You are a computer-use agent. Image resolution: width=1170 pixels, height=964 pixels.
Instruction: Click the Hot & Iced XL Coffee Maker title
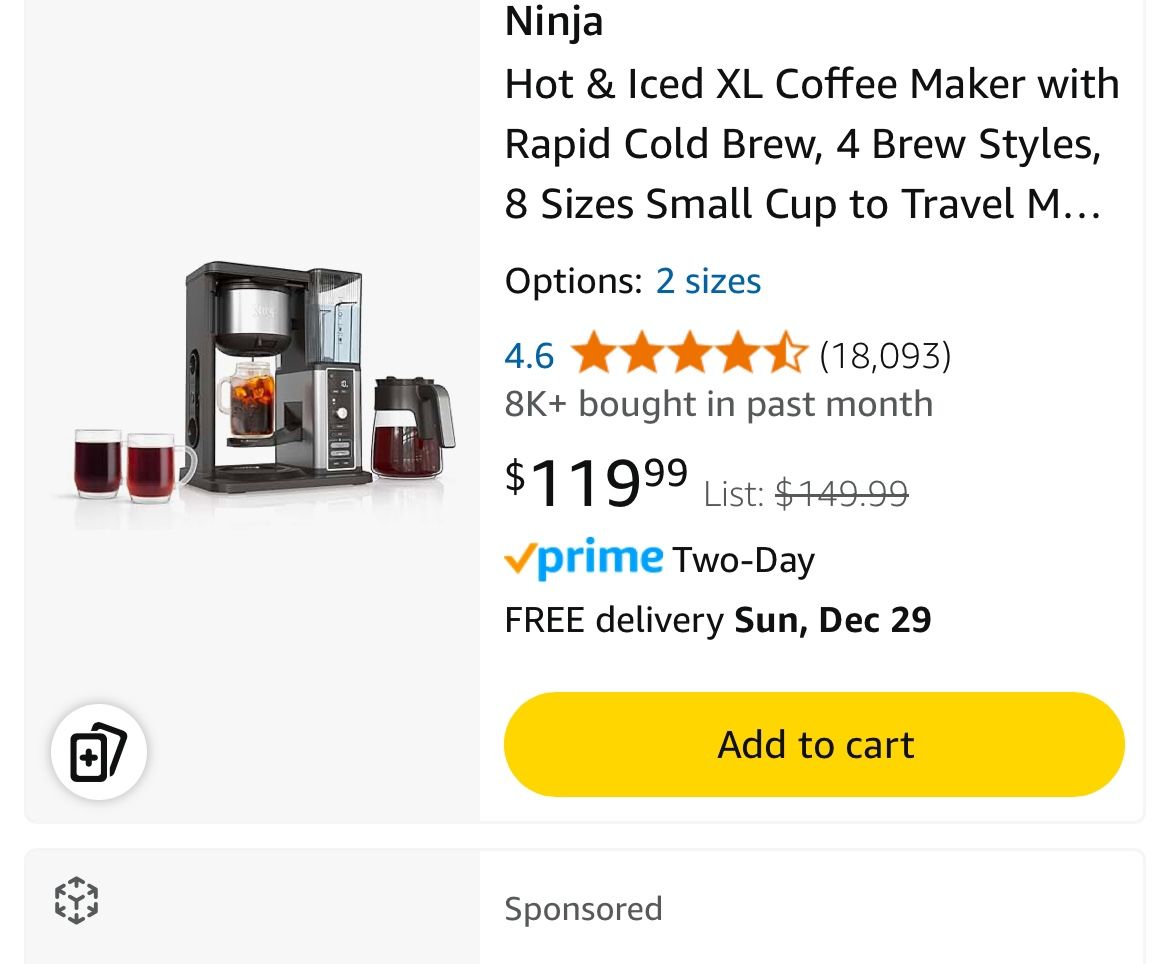(810, 143)
